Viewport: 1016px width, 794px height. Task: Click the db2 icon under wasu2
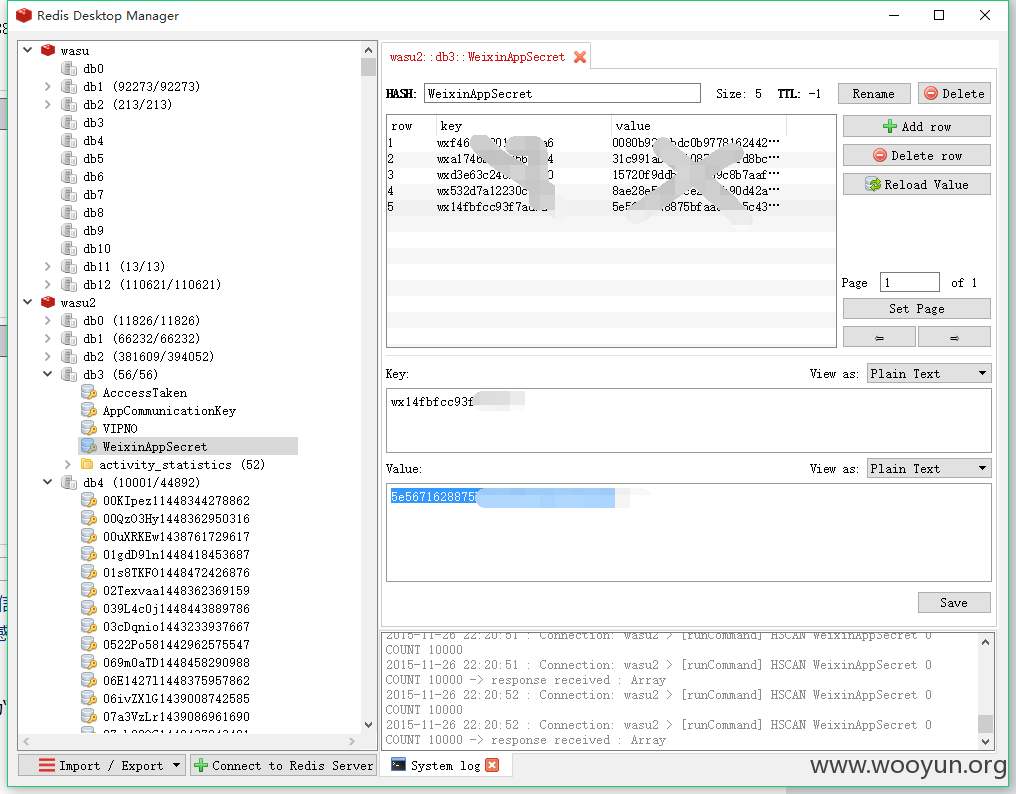(x=69, y=356)
